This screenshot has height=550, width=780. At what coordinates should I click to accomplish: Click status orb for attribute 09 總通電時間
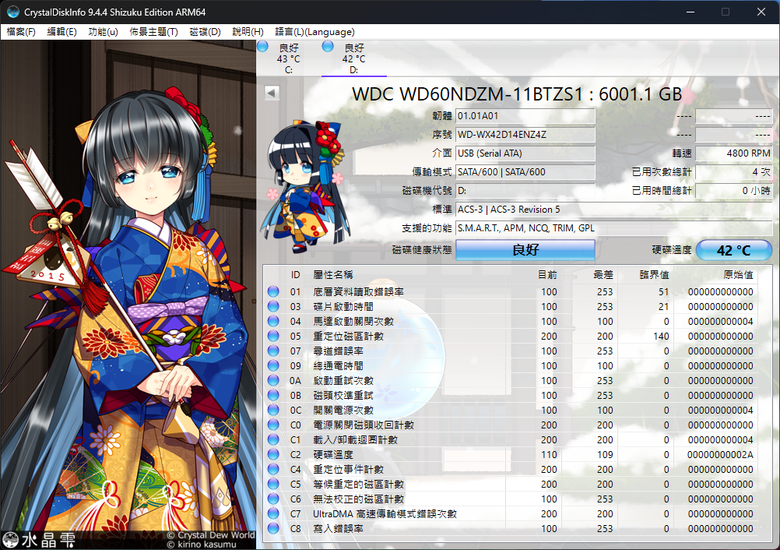coord(273,366)
